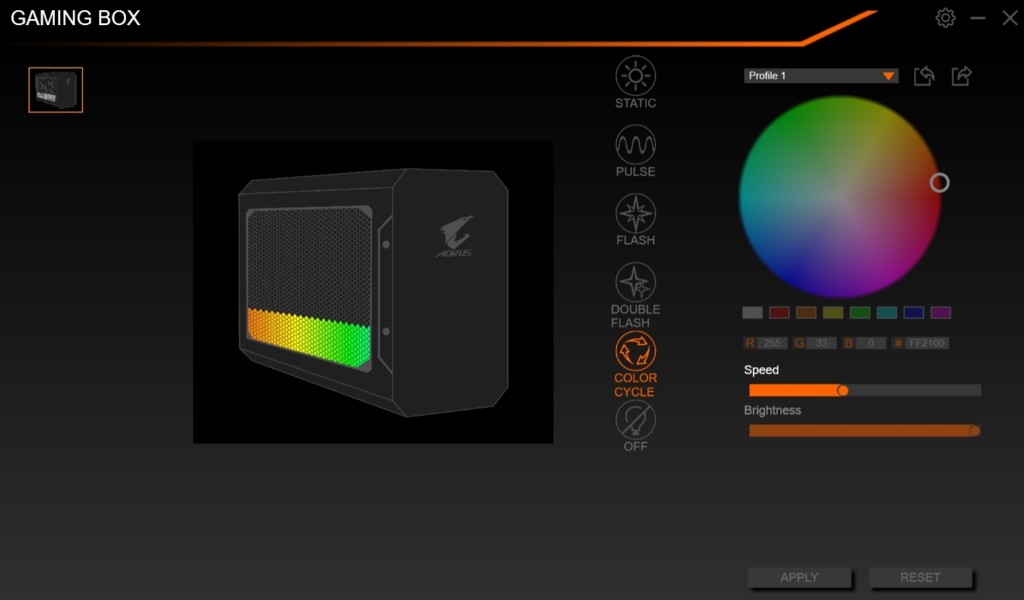Click the center of the color wheel
The image size is (1024, 600).
click(x=840, y=197)
